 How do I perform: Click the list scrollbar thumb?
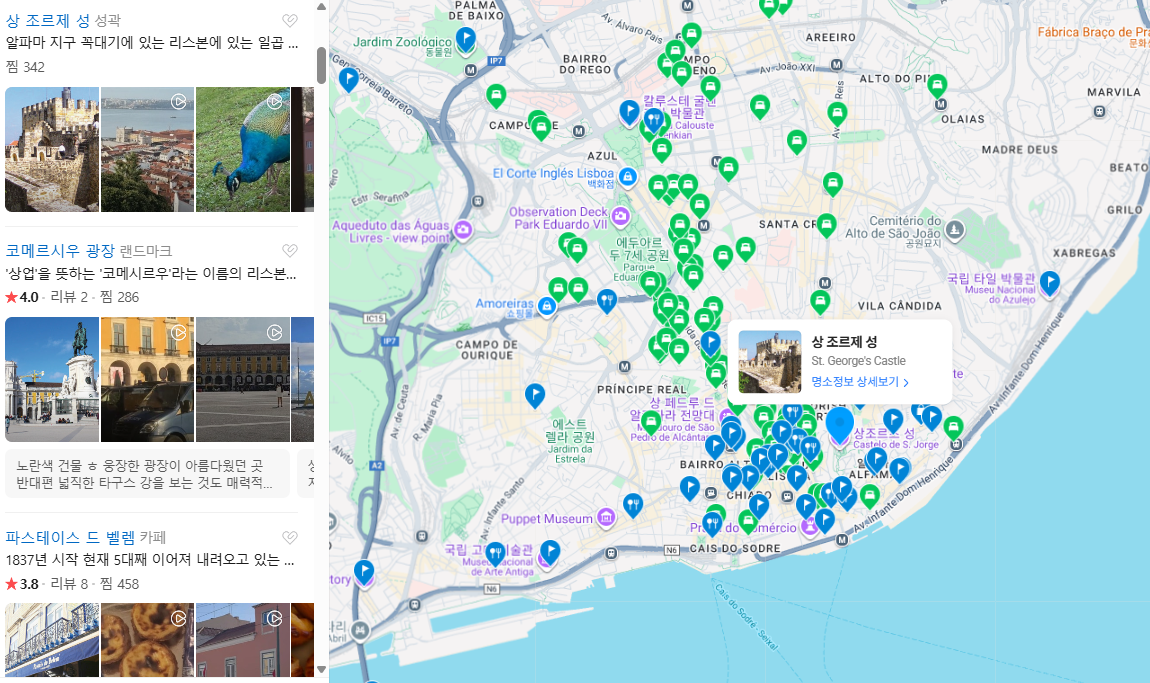click(x=321, y=65)
